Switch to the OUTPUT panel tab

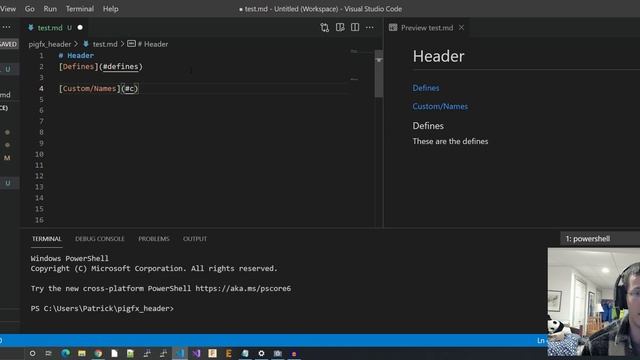[x=195, y=239]
